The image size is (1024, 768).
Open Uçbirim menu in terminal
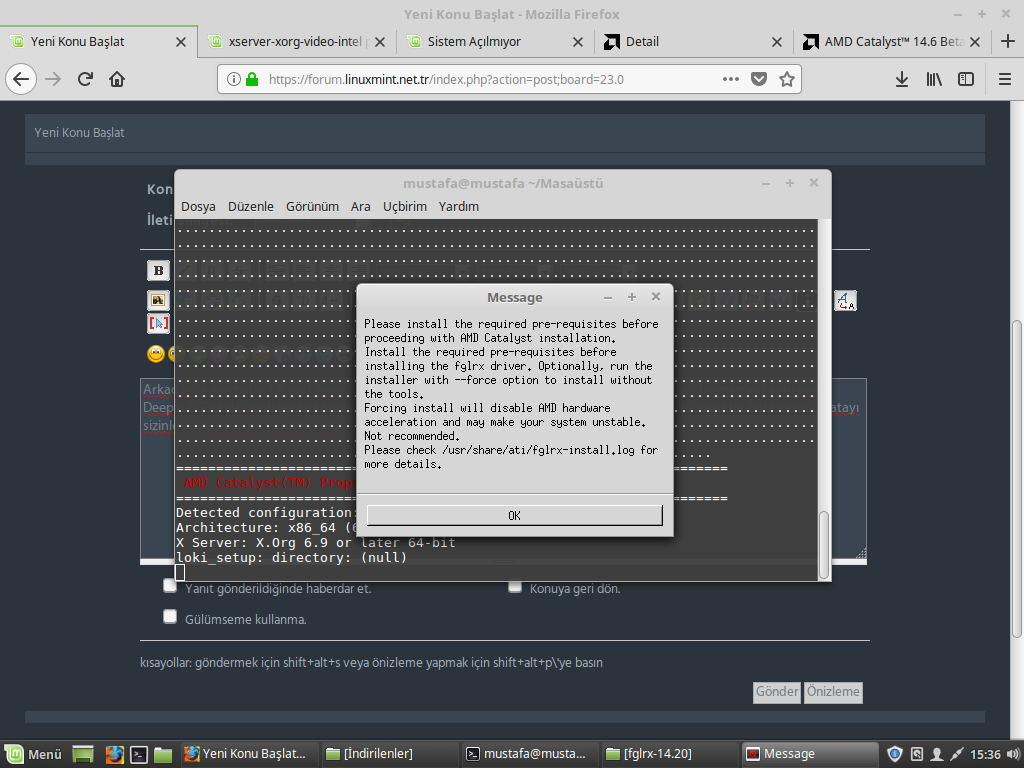point(405,206)
